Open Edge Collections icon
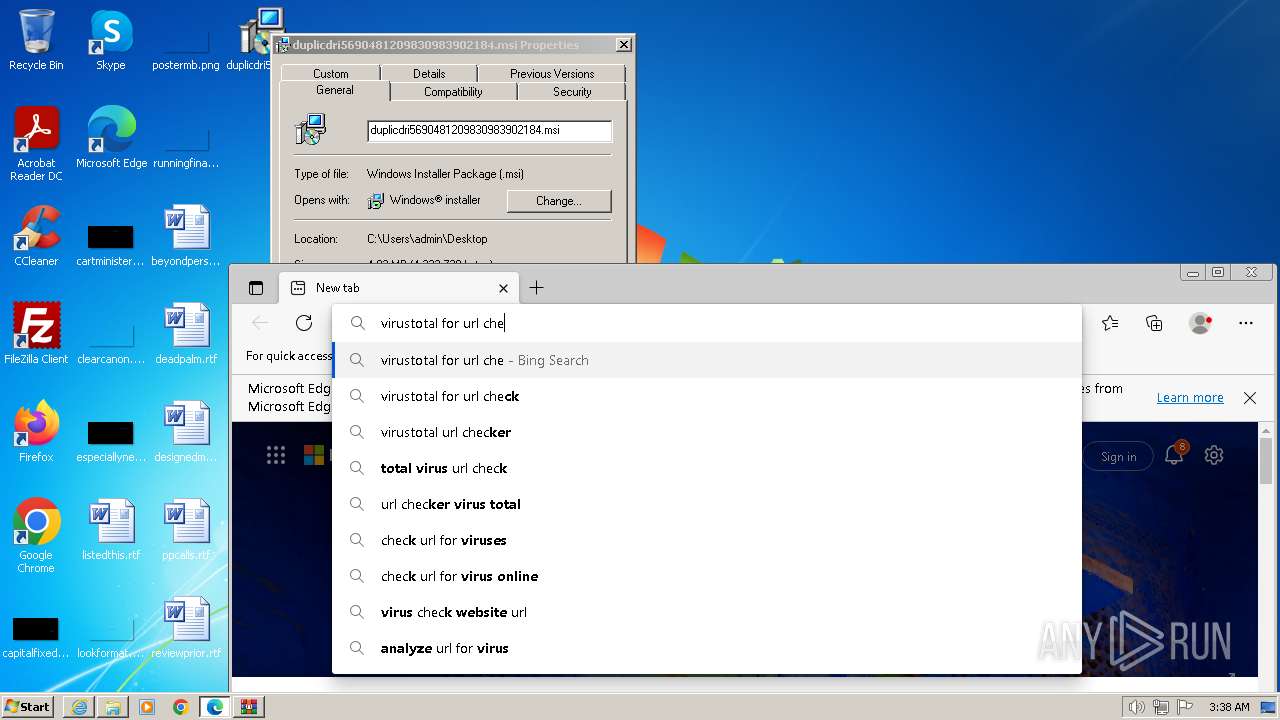 (1154, 323)
